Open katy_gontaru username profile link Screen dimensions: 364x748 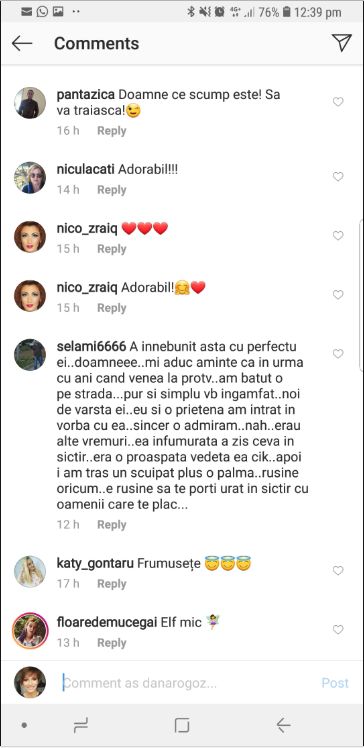tap(95, 564)
